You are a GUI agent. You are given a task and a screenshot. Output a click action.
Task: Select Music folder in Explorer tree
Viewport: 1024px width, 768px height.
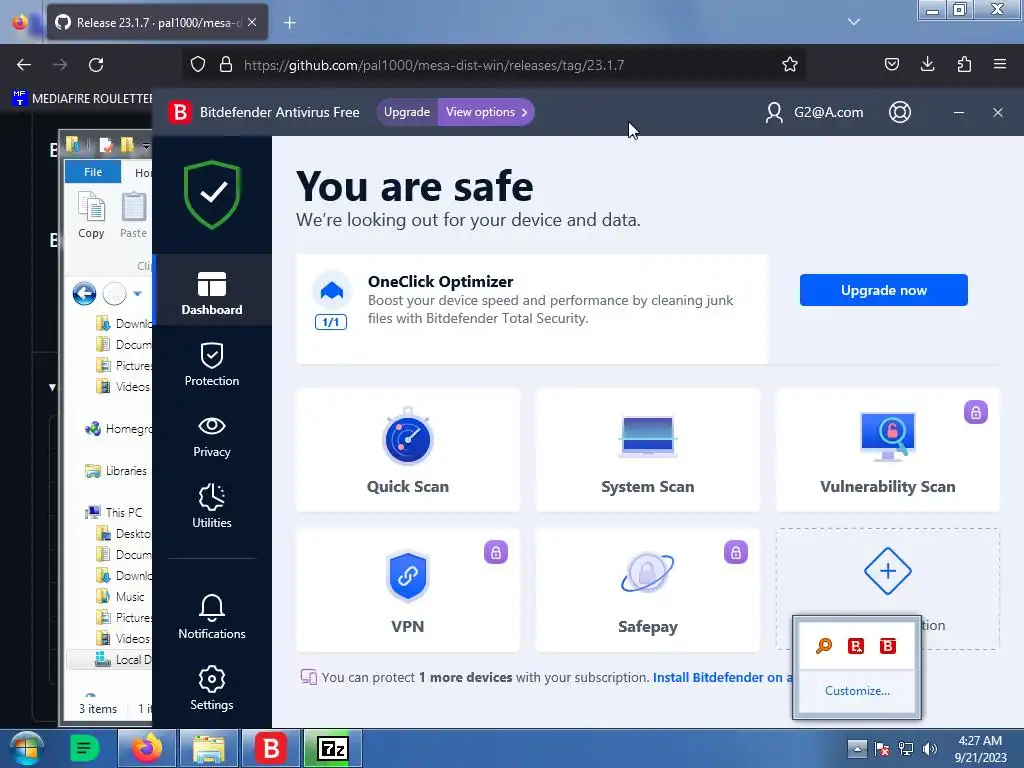coord(121,596)
